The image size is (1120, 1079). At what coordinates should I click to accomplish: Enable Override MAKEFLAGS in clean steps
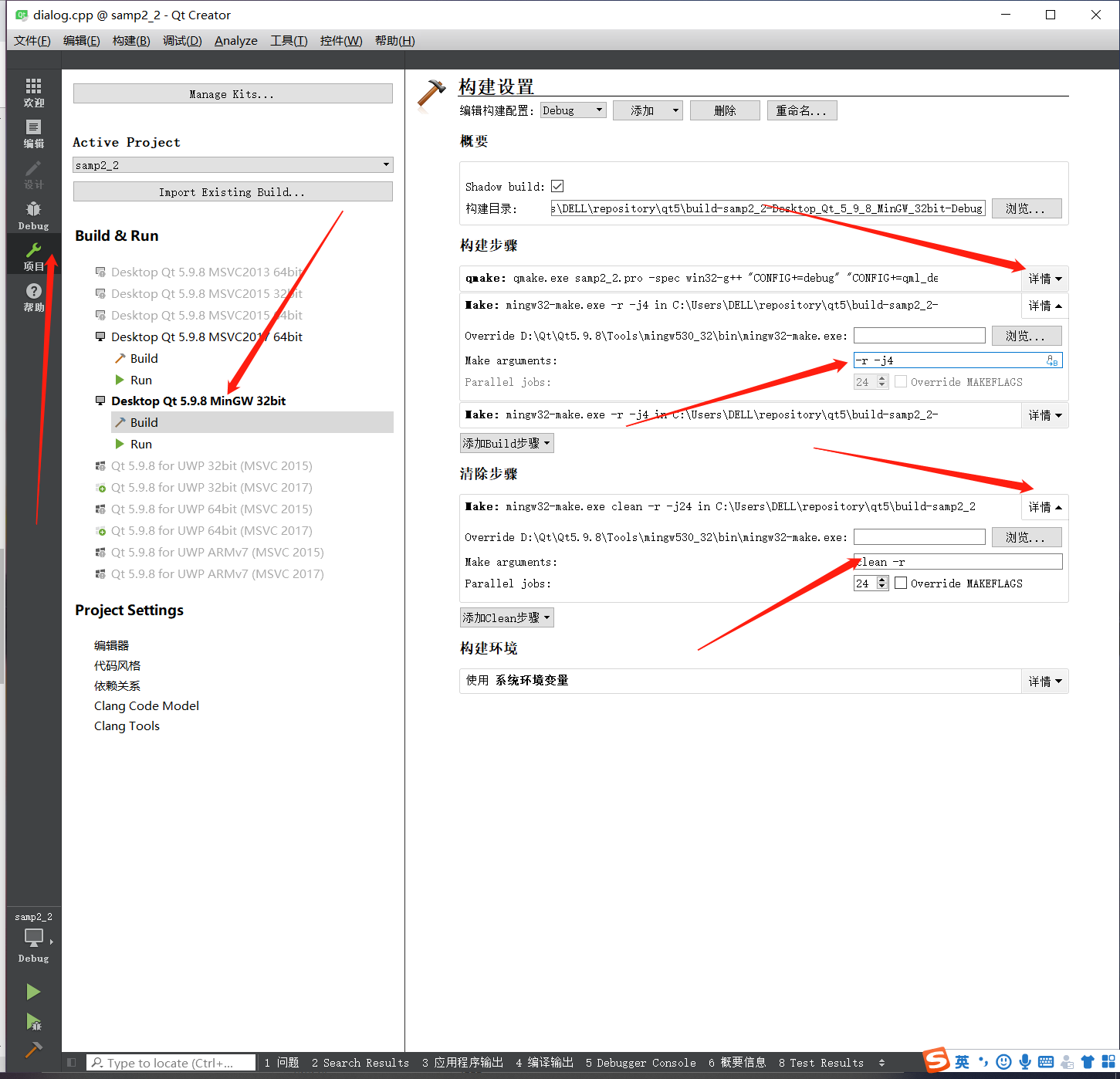[x=901, y=583]
